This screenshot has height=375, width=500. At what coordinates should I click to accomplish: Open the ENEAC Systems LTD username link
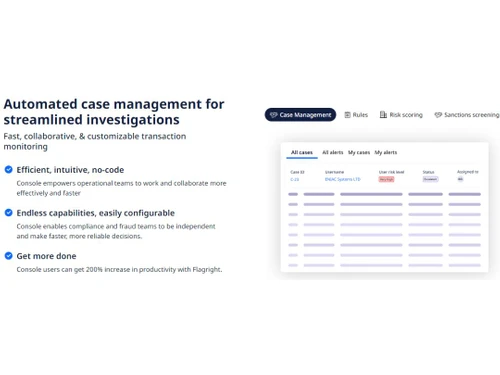(x=343, y=179)
